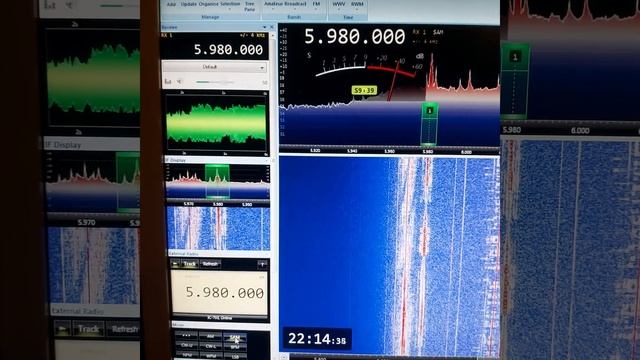Open the Selection dropdown in the ribbon
The height and width of the screenshot is (360, 640).
click(230, 4)
